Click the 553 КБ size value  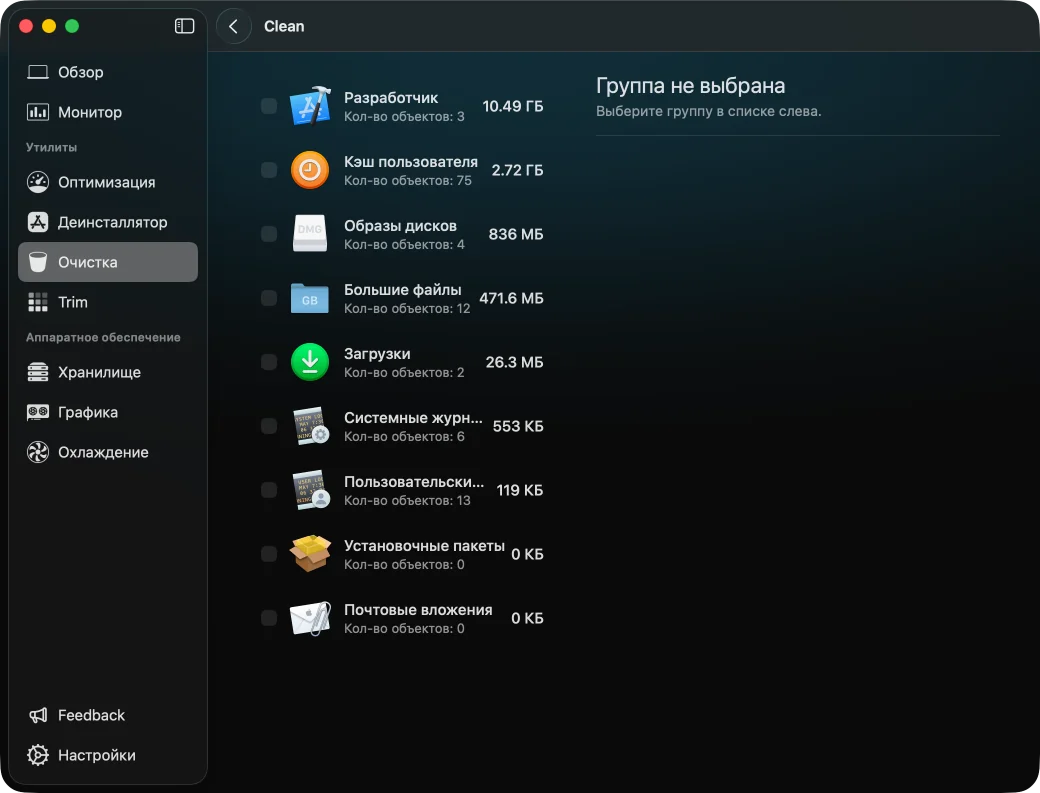tap(517, 426)
